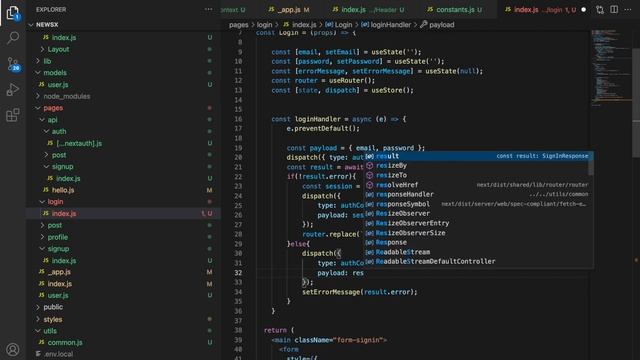Click line number 32 in gutter

tap(238, 273)
